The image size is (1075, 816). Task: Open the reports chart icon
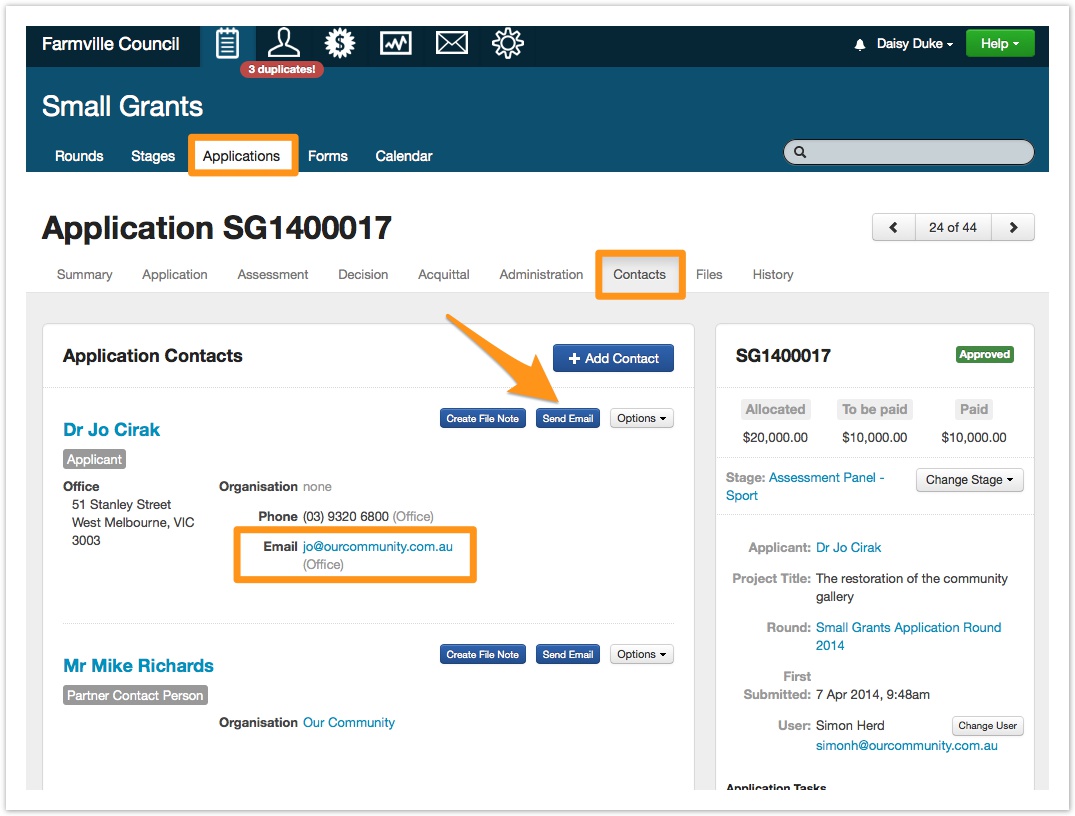point(396,44)
